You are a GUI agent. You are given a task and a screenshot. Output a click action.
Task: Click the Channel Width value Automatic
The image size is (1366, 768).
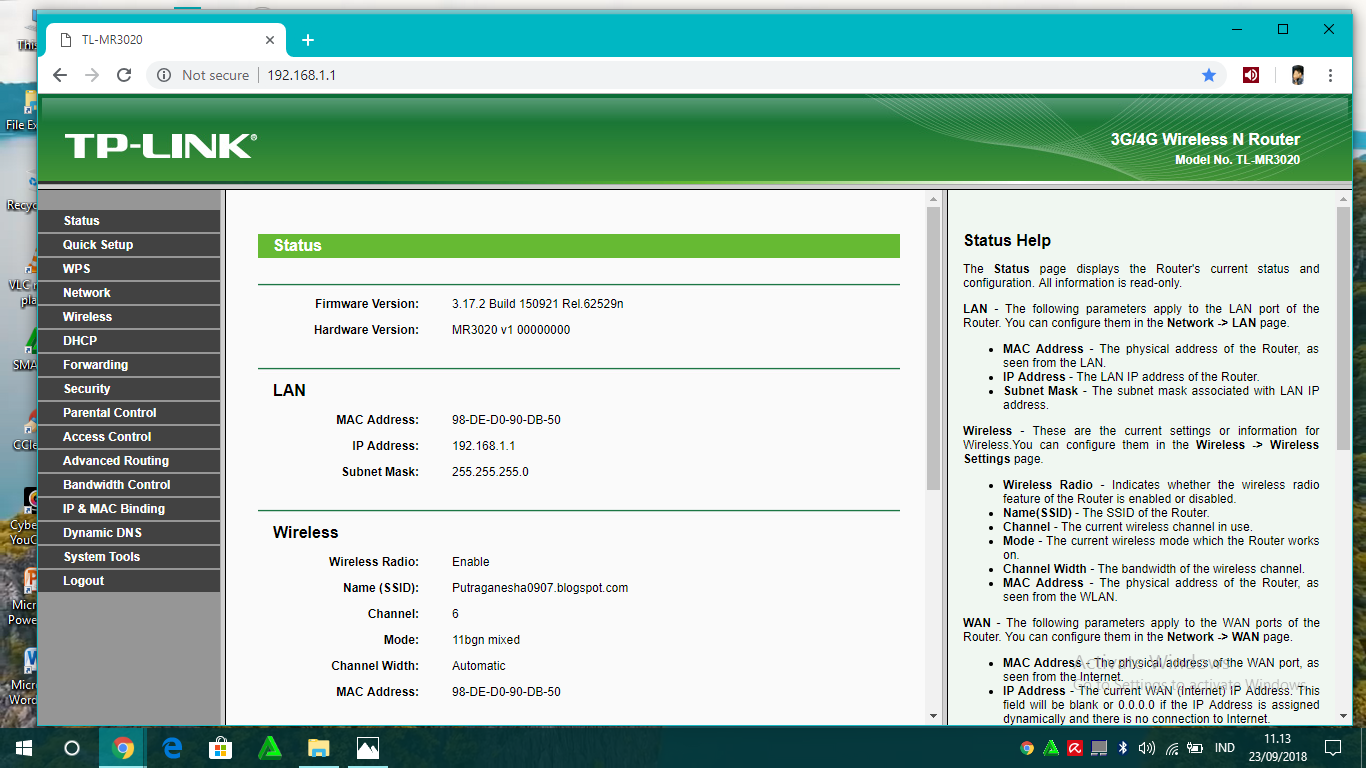coord(479,666)
